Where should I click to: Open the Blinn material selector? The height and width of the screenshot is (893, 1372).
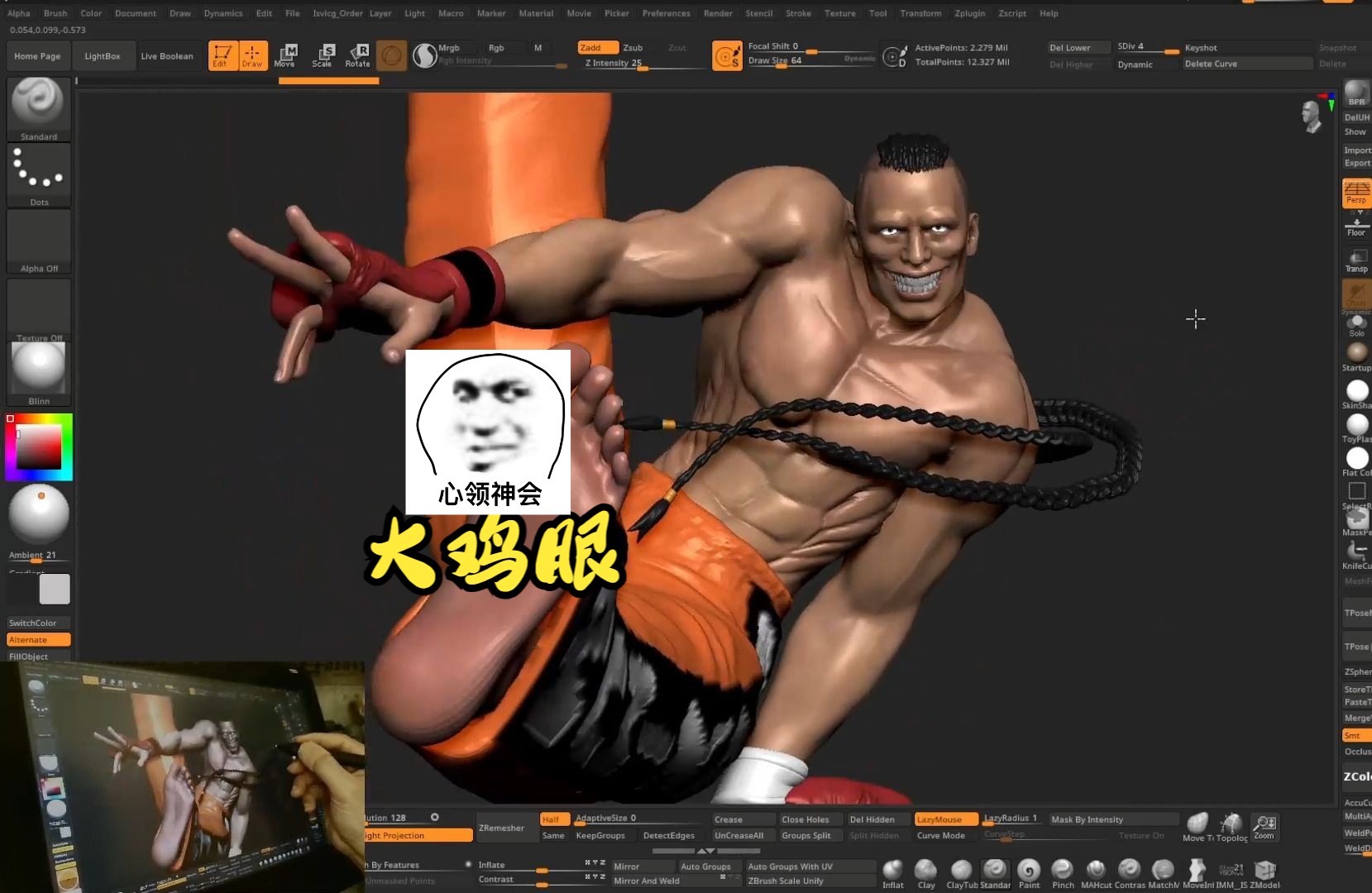[38, 374]
